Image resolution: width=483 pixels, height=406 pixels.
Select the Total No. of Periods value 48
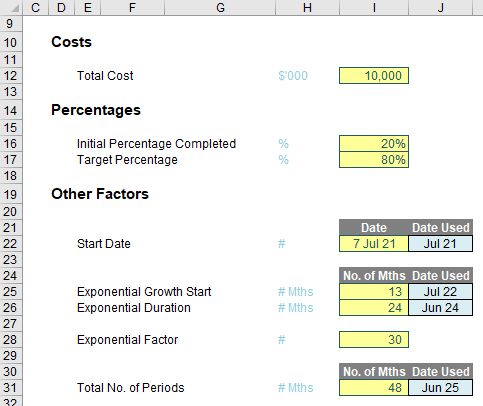[374, 388]
